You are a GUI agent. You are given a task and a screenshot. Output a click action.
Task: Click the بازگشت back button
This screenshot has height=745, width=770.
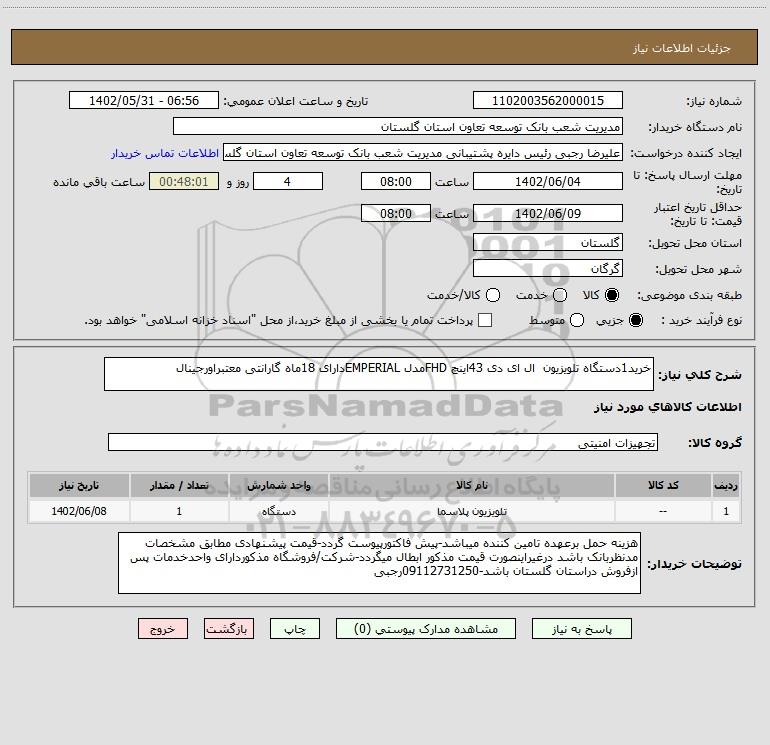click(229, 629)
